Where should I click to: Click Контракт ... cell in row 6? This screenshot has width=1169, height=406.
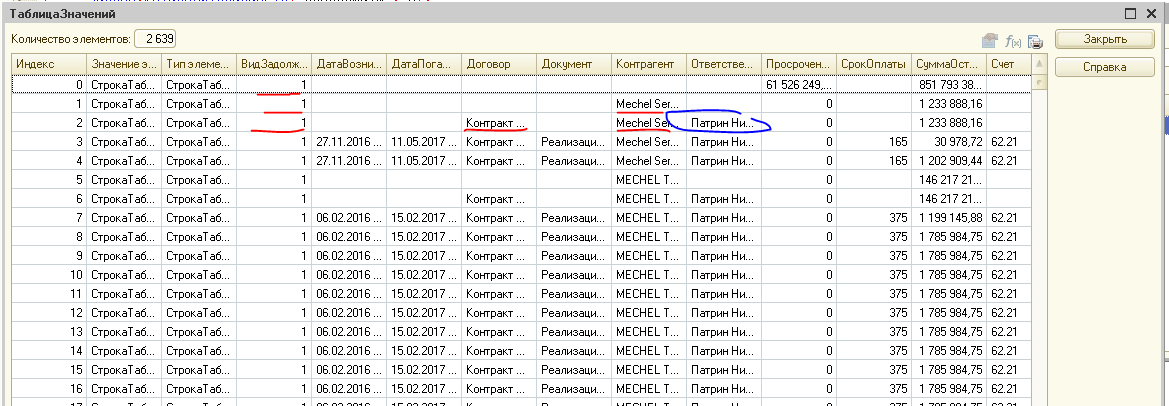(499, 199)
